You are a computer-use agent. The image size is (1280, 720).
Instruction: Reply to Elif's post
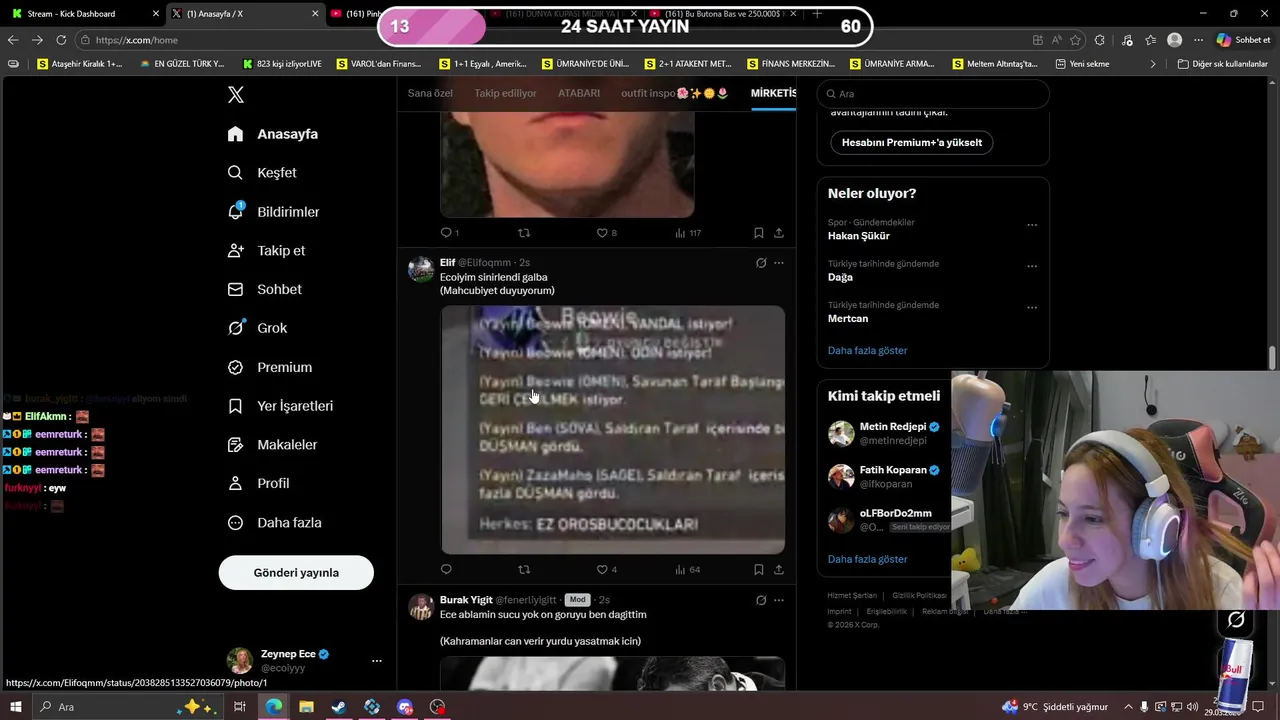click(x=446, y=570)
